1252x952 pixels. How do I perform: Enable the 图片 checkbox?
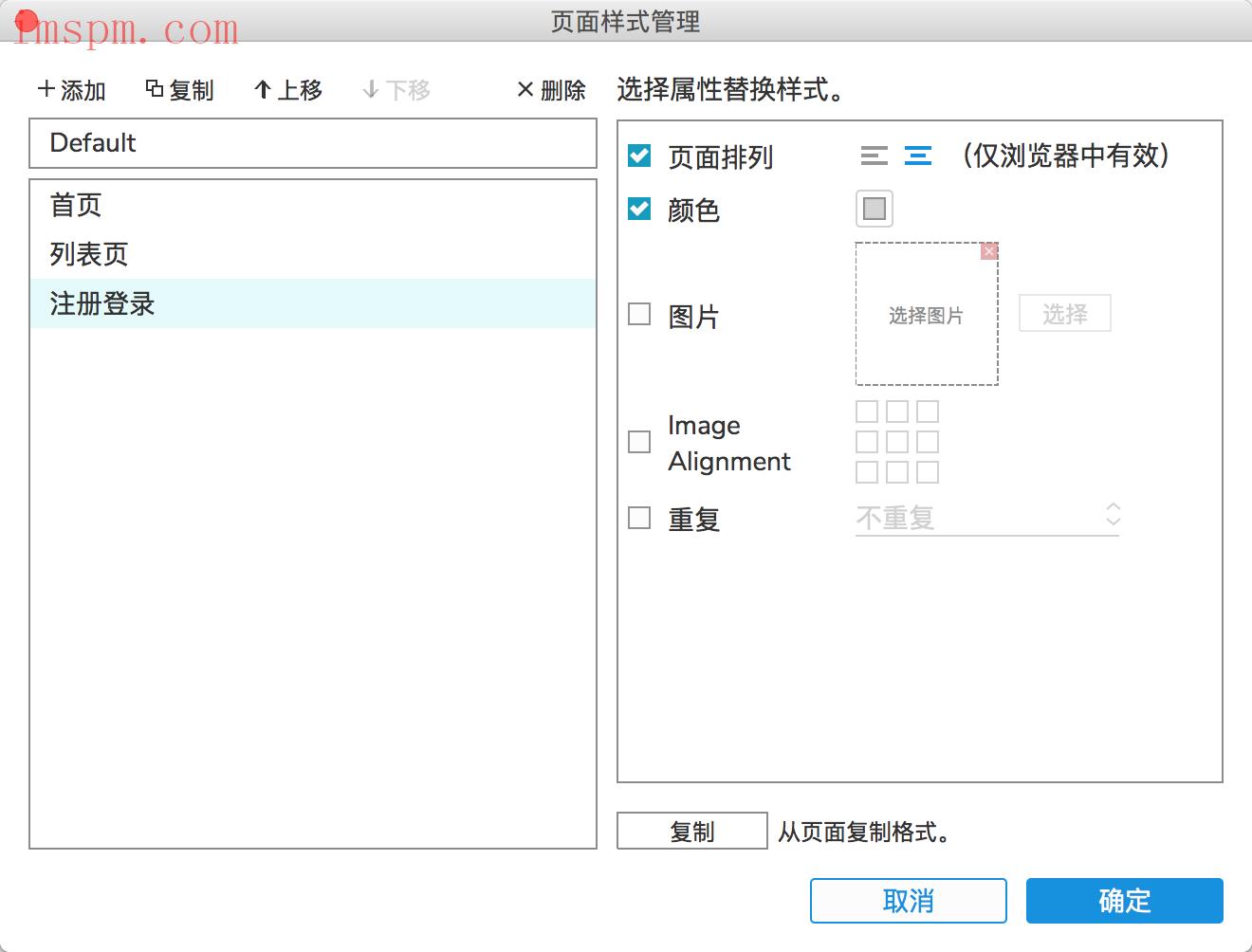[639, 314]
